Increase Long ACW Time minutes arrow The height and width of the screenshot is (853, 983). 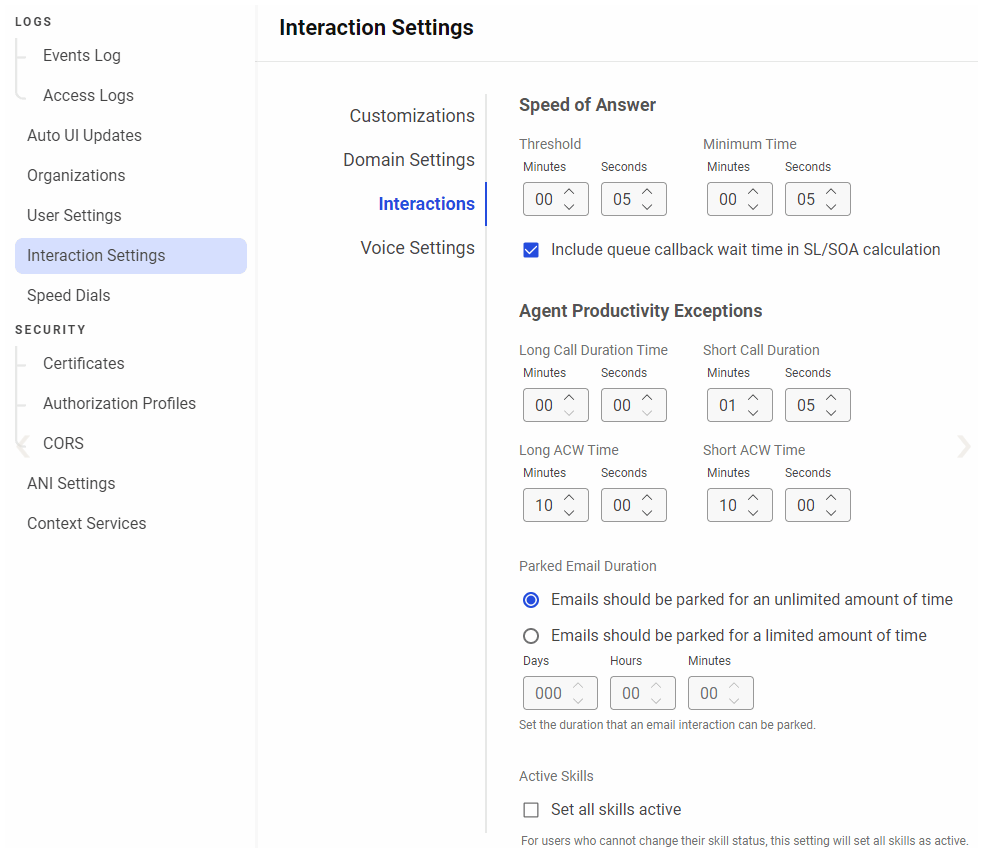pos(569,498)
